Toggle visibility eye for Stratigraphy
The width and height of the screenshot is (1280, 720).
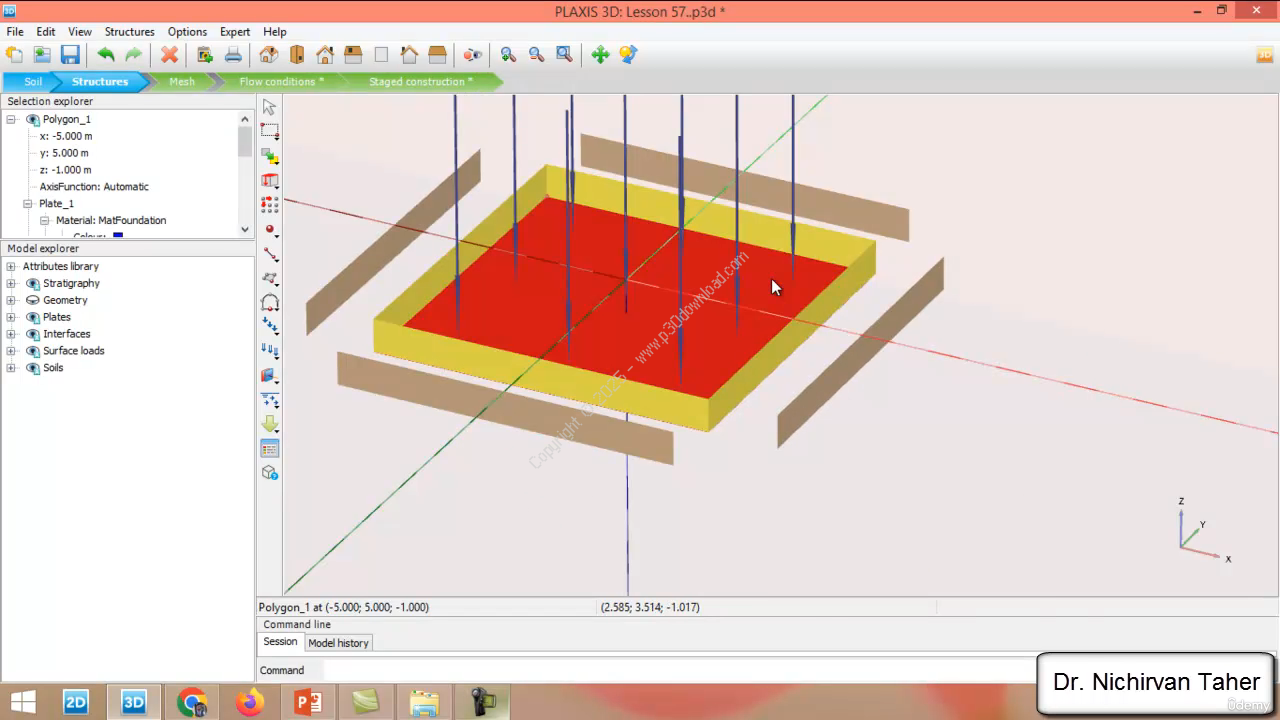(33, 284)
